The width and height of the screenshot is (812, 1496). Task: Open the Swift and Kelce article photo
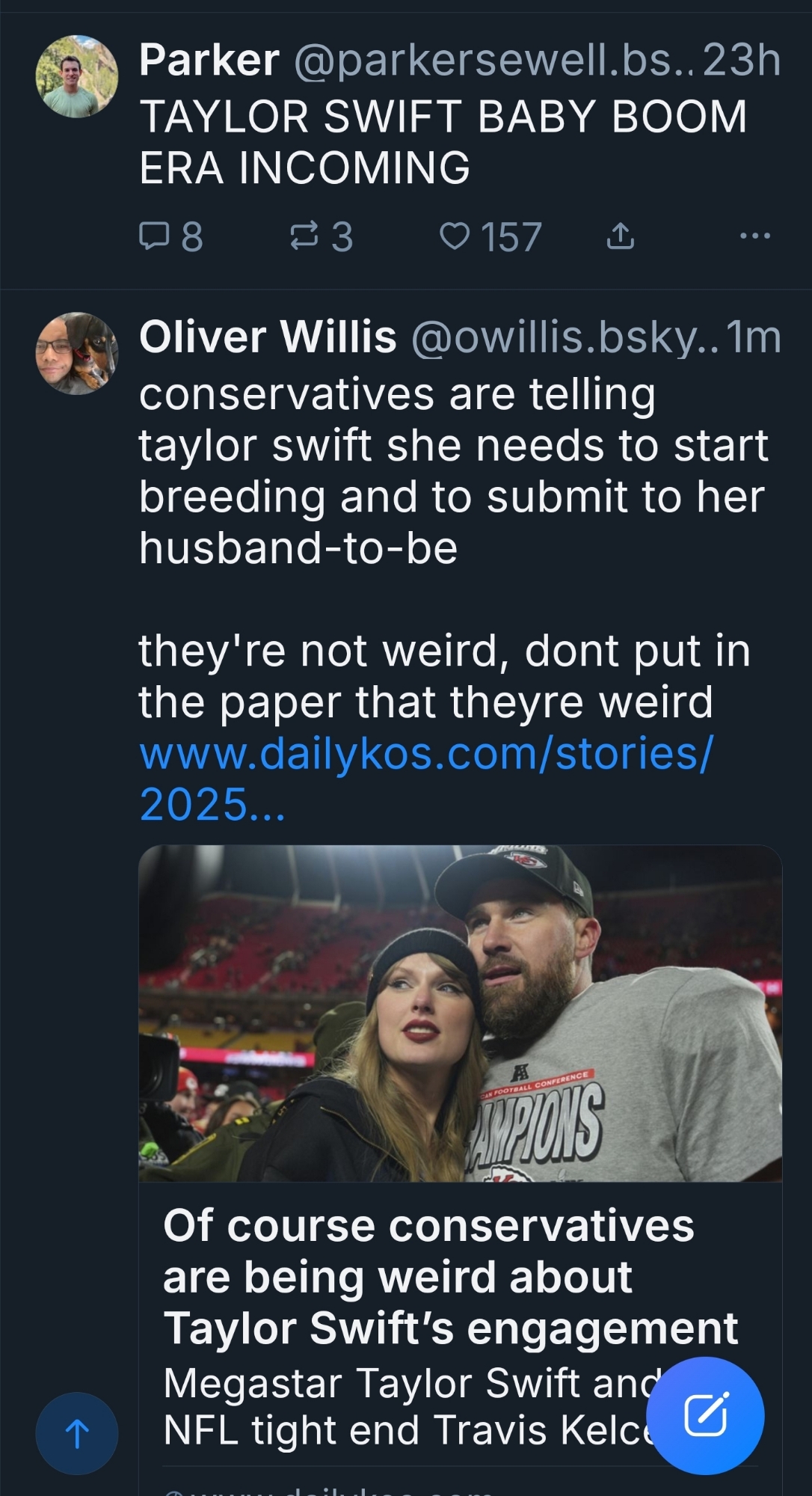(x=460, y=1014)
